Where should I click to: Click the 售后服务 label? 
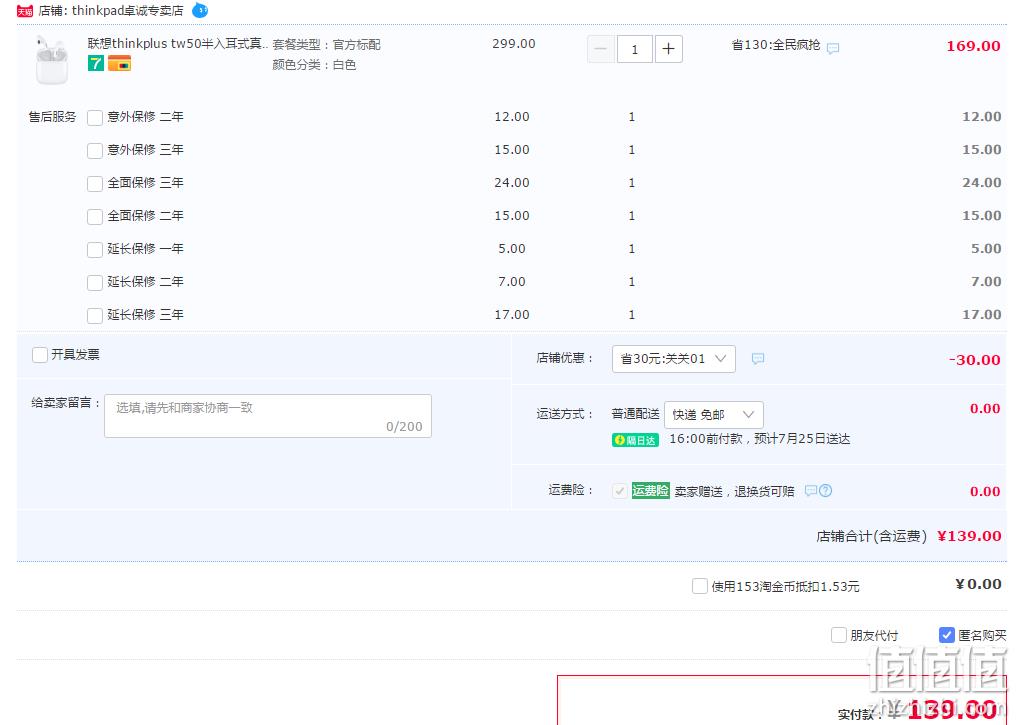pyautogui.click(x=53, y=117)
